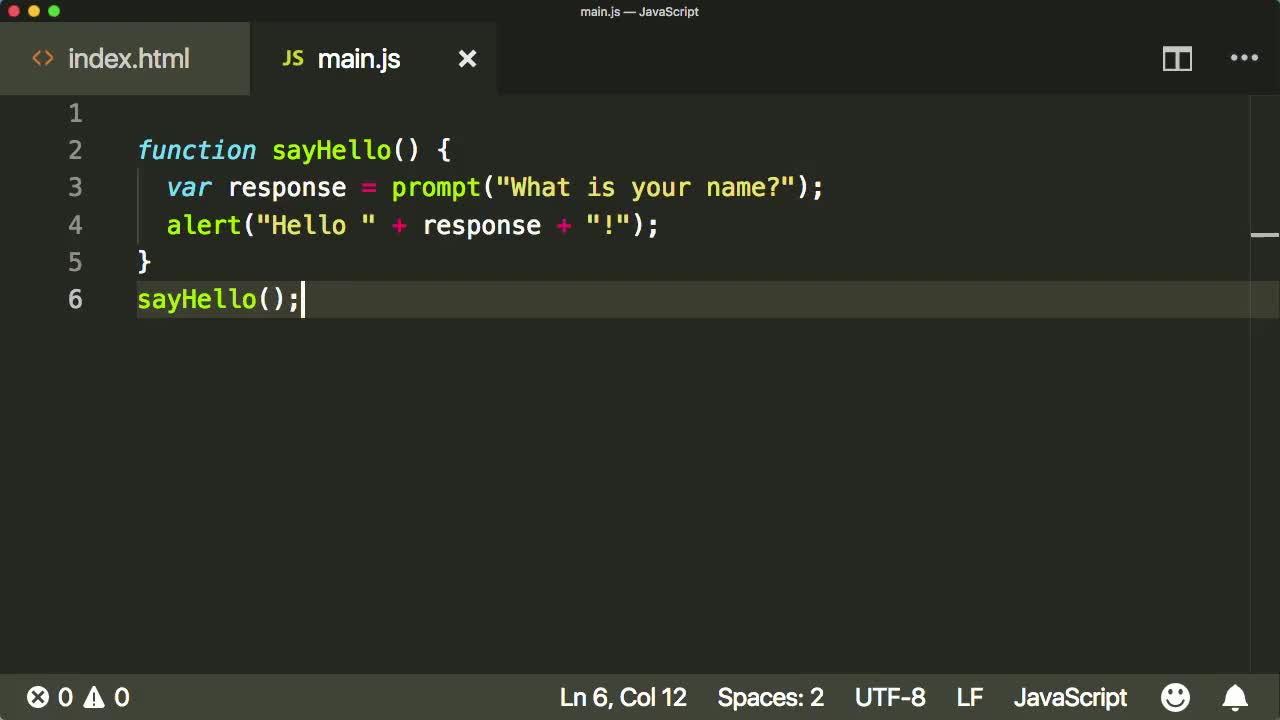The width and height of the screenshot is (1280, 720).
Task: Click the HTML file icon beside index.html
Action: coord(42,58)
